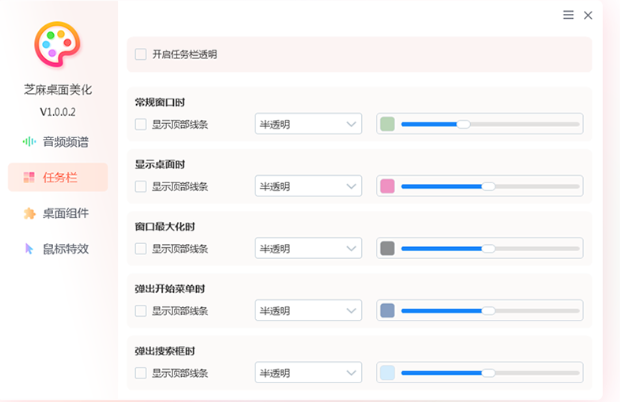Click the green color swatch for 常规窗口时
620x402 pixels.
tap(387, 124)
